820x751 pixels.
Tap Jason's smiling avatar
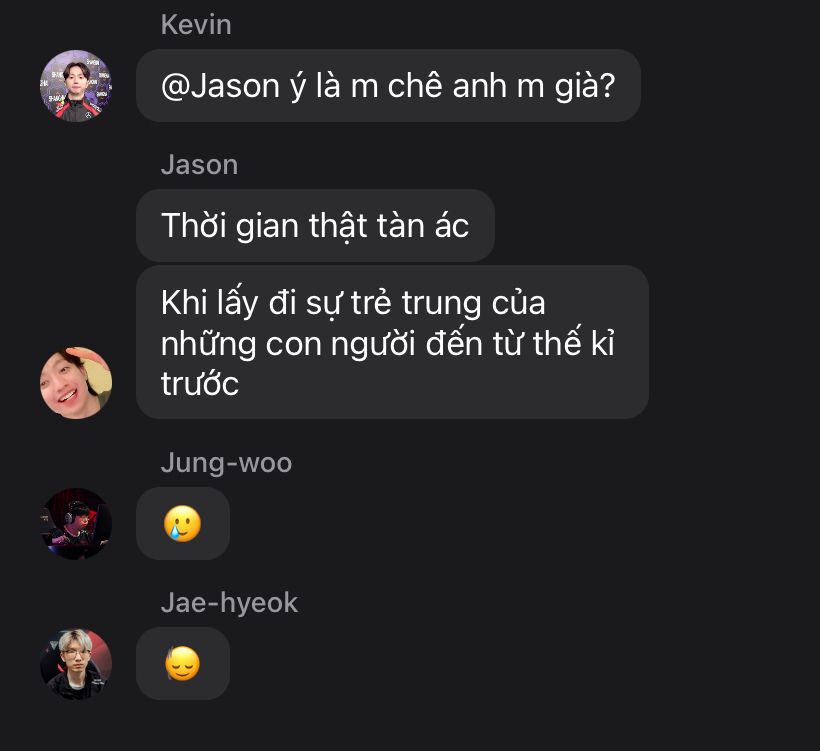(76, 383)
